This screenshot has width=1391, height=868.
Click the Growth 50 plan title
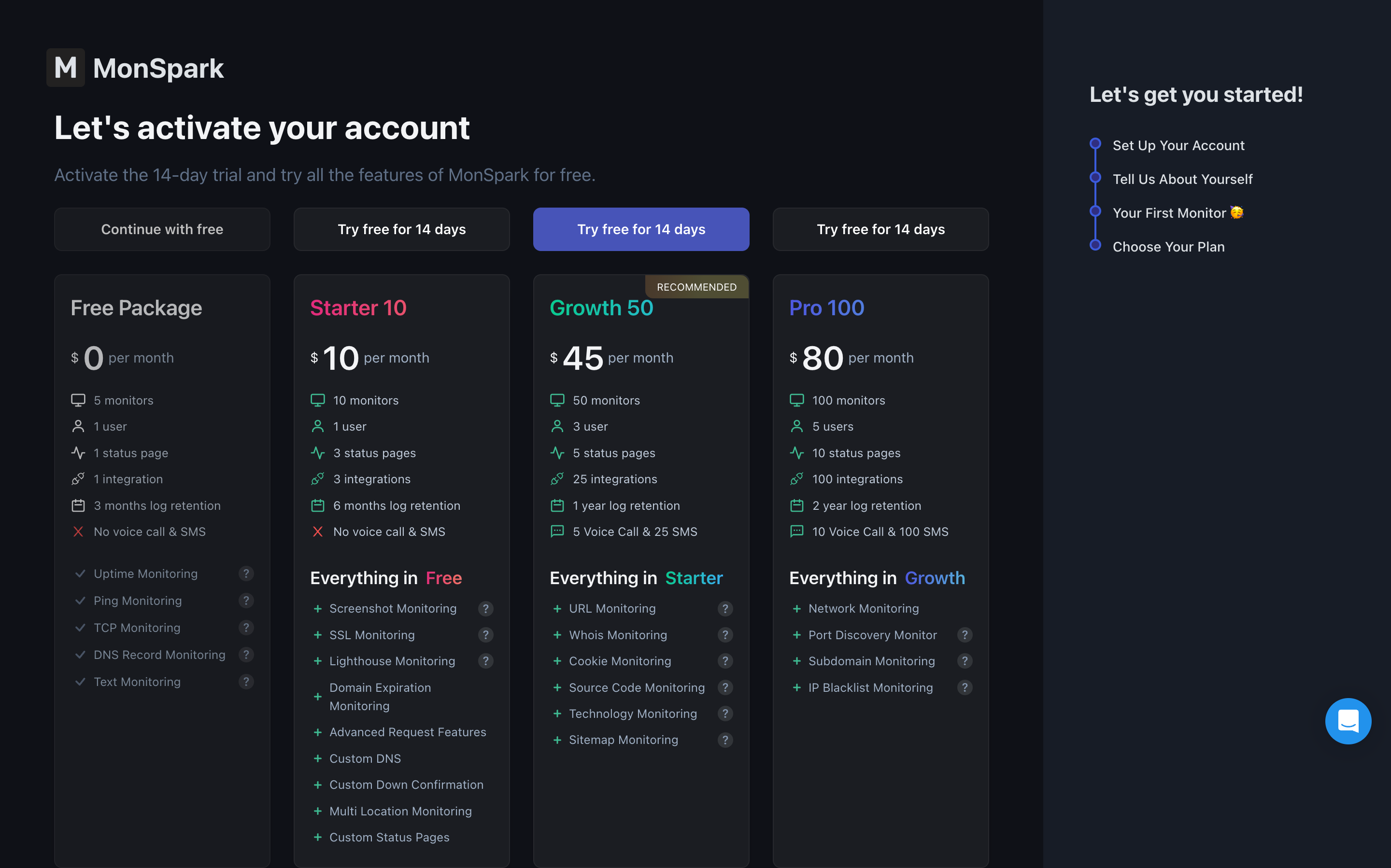[601, 308]
